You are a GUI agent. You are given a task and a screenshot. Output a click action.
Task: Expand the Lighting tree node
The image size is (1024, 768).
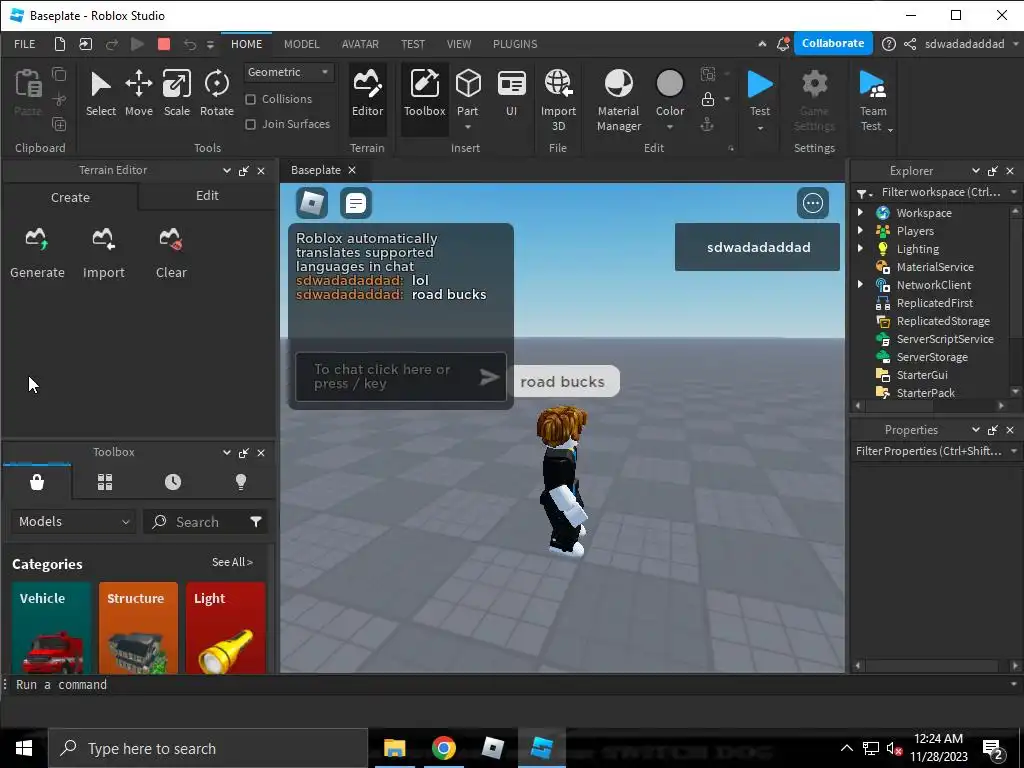point(860,248)
